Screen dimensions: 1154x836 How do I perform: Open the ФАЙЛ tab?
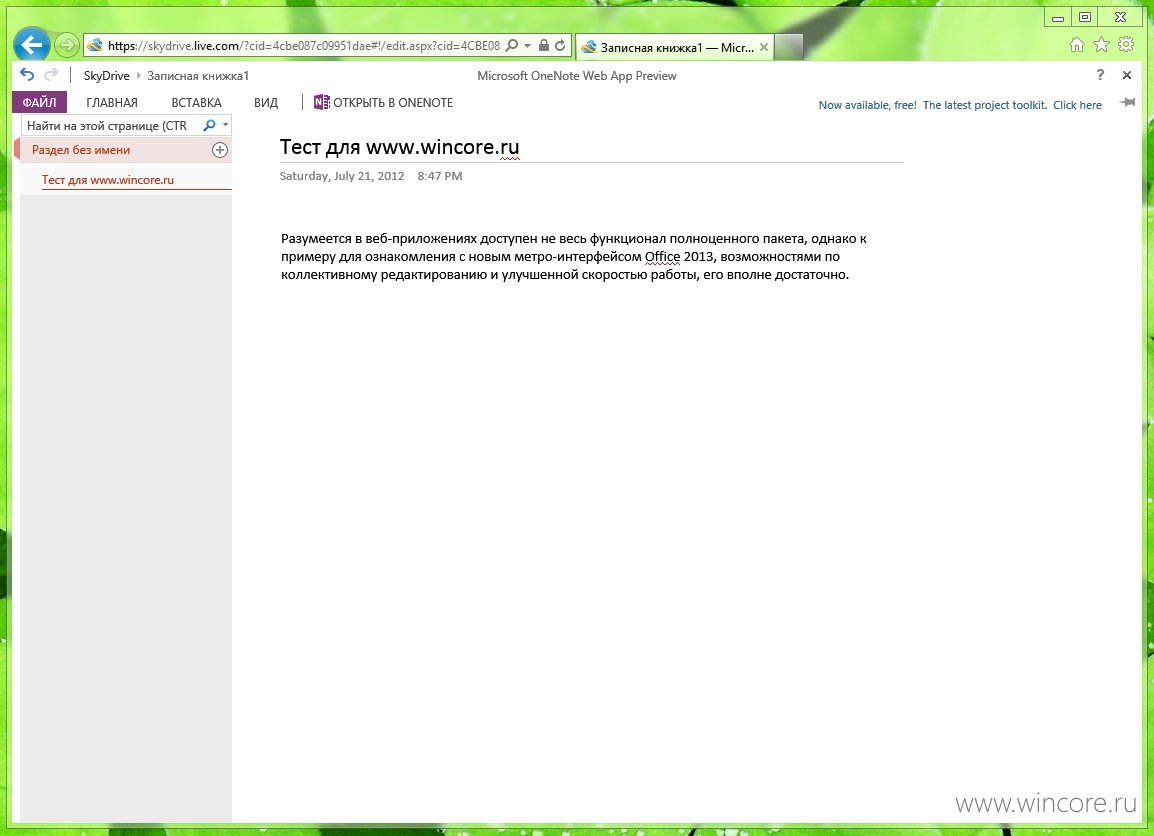coord(40,102)
